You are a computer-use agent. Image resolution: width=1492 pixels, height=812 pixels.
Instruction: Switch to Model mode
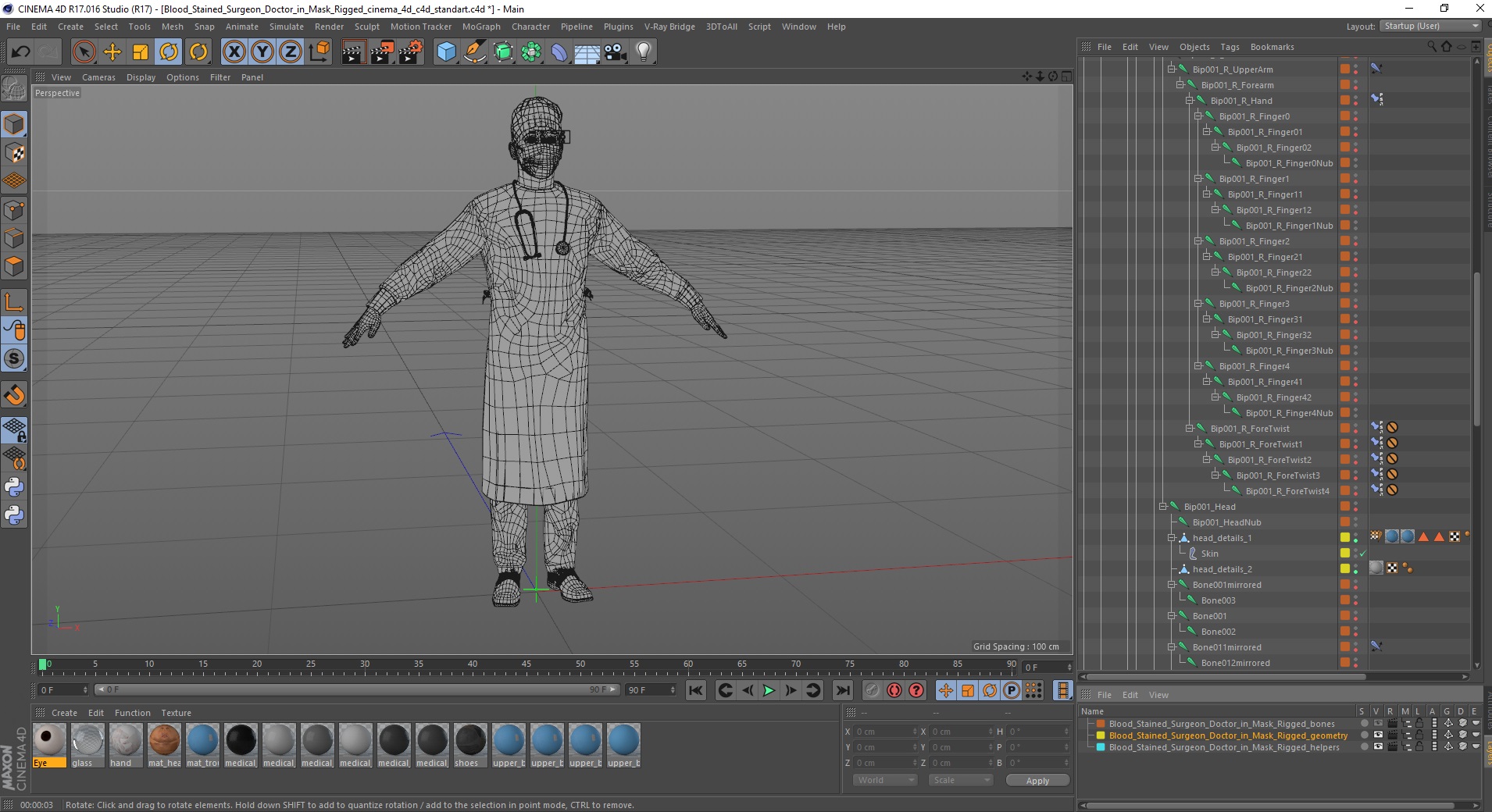coord(14,124)
